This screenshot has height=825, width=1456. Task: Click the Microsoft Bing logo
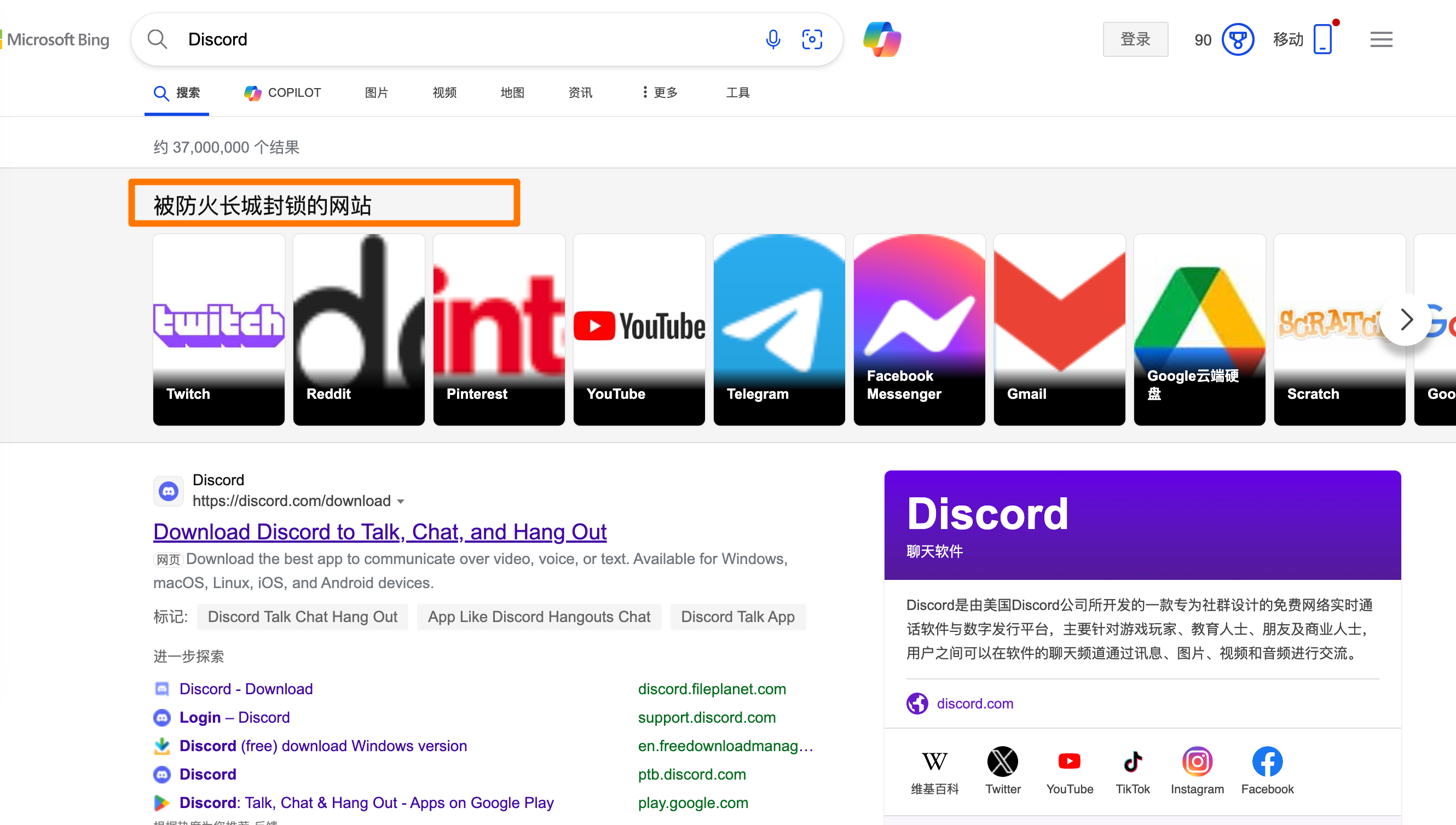point(55,39)
